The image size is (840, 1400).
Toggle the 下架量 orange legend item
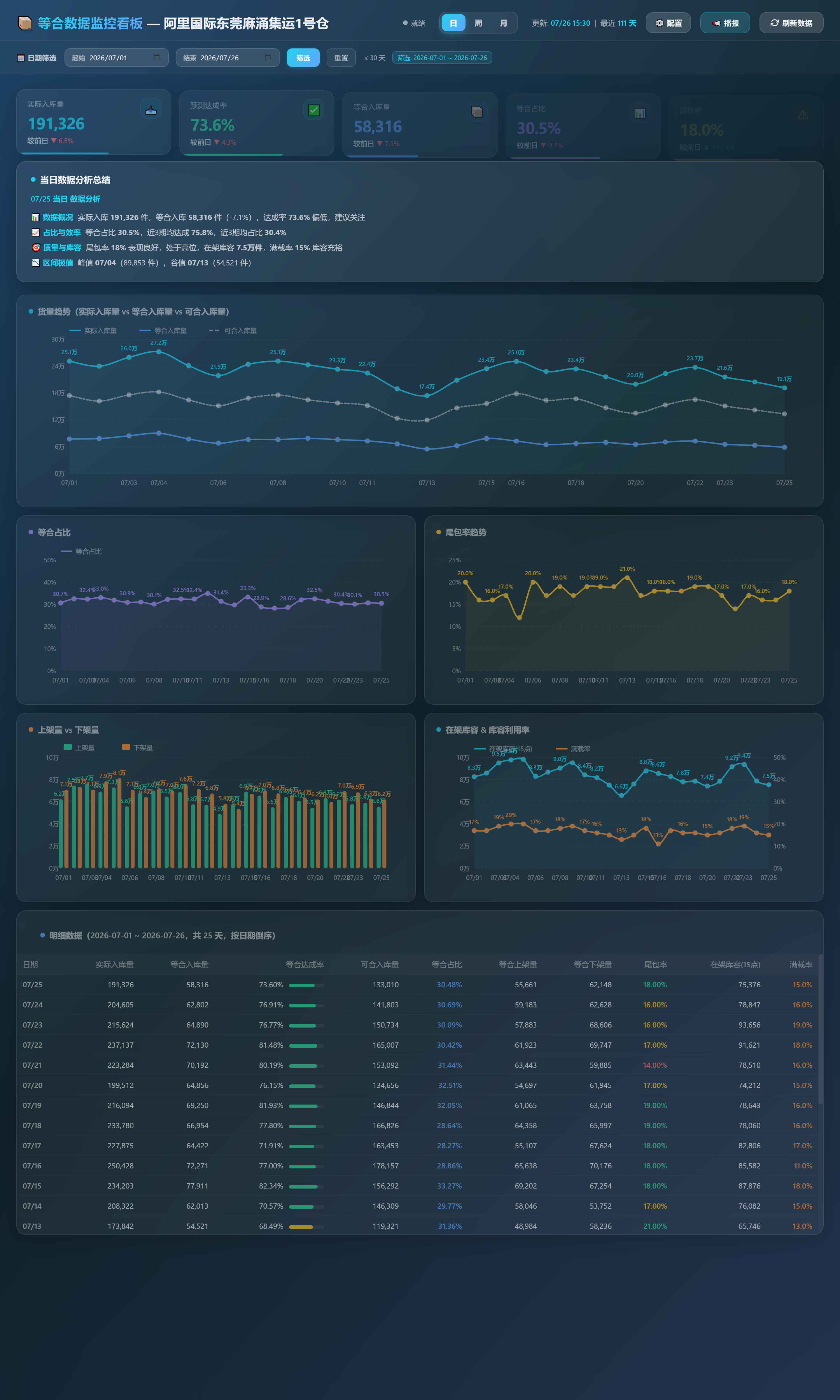pyautogui.click(x=138, y=748)
